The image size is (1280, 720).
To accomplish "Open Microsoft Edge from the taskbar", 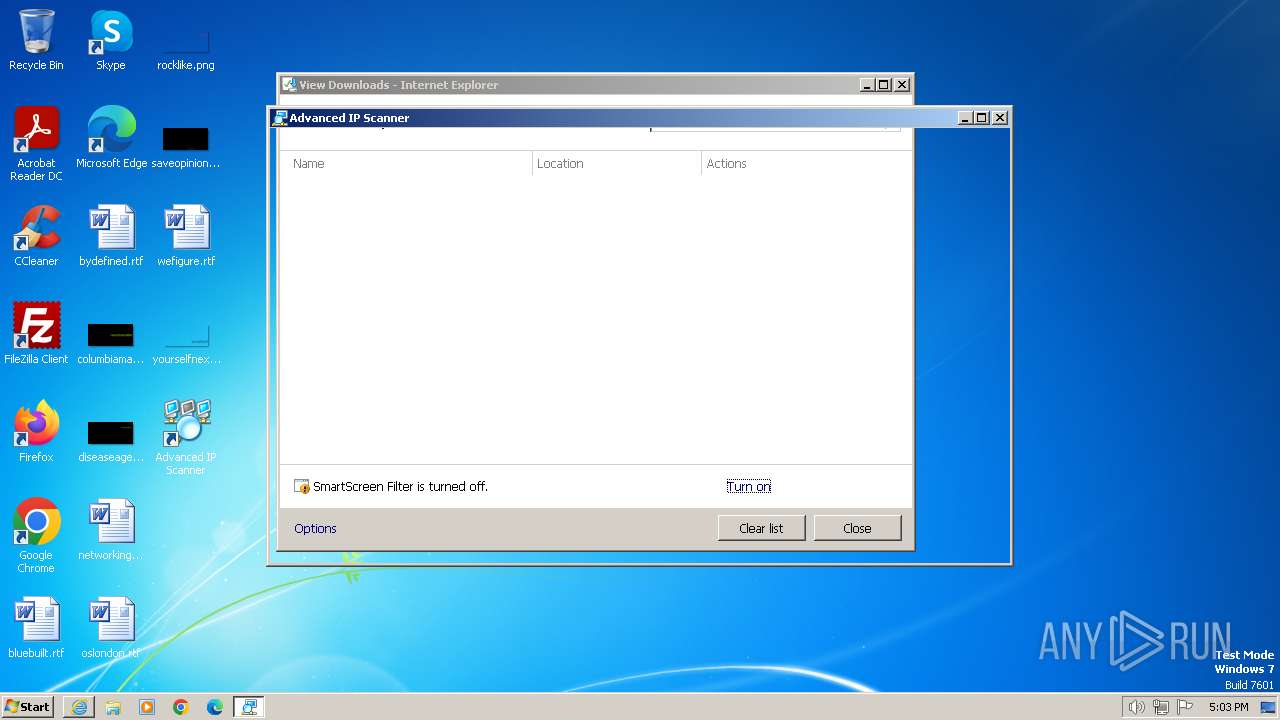I will pyautogui.click(x=215, y=707).
